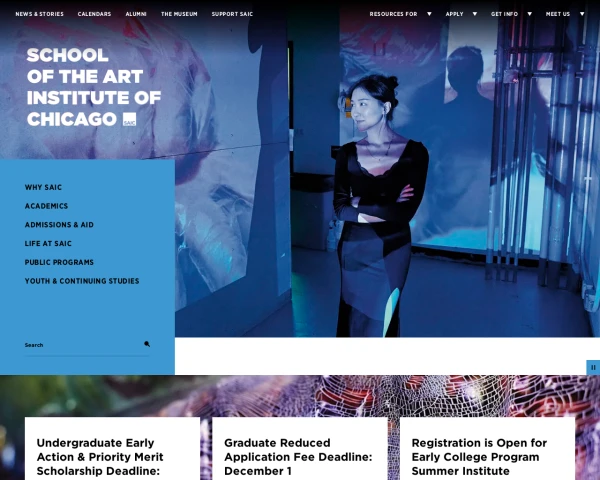This screenshot has width=600, height=480.
Task: Open the Apply menu label
Action: 454,14
